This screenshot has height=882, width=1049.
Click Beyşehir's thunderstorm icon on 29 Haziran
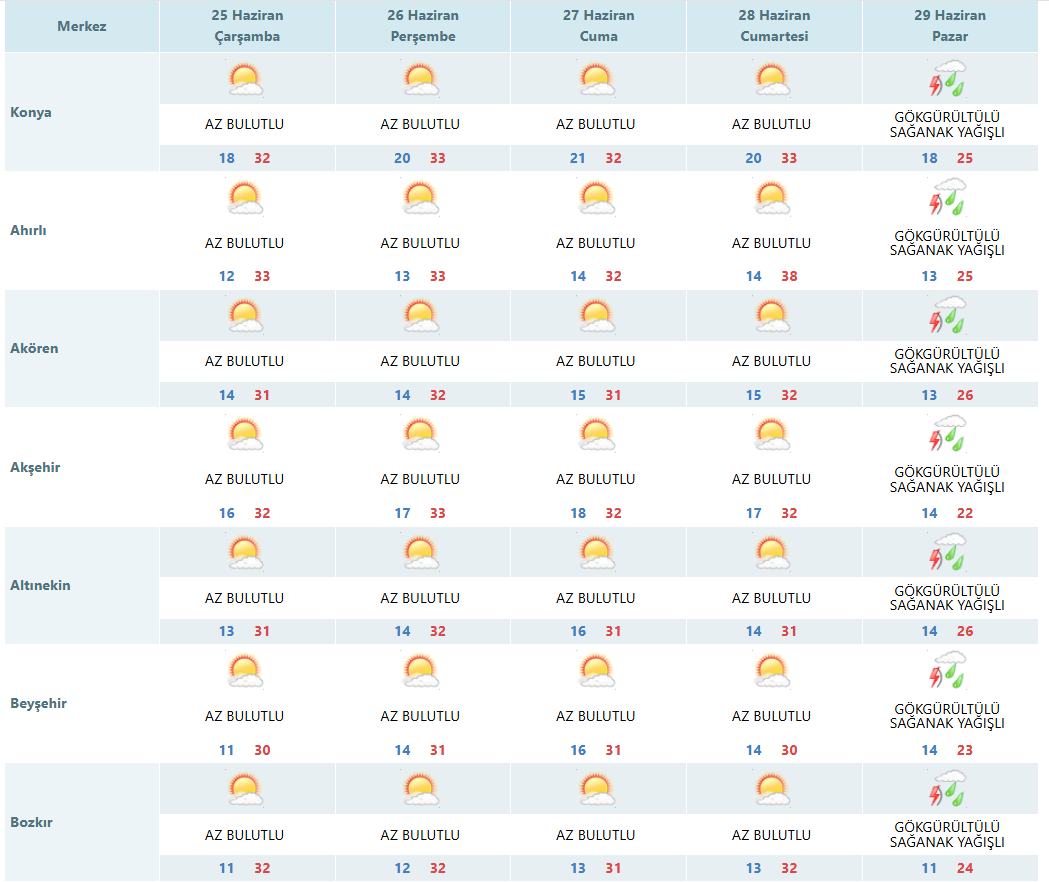(948, 670)
